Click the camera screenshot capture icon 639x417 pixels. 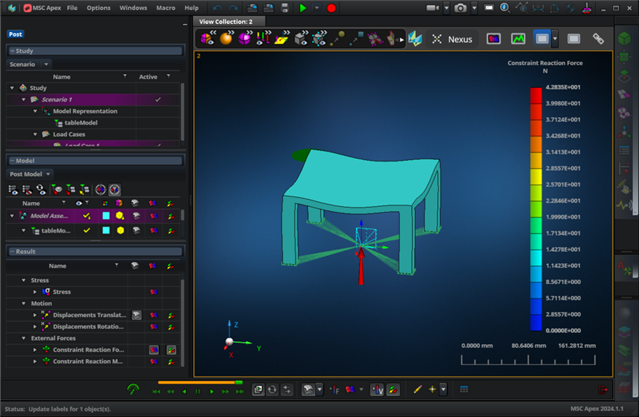tap(461, 8)
